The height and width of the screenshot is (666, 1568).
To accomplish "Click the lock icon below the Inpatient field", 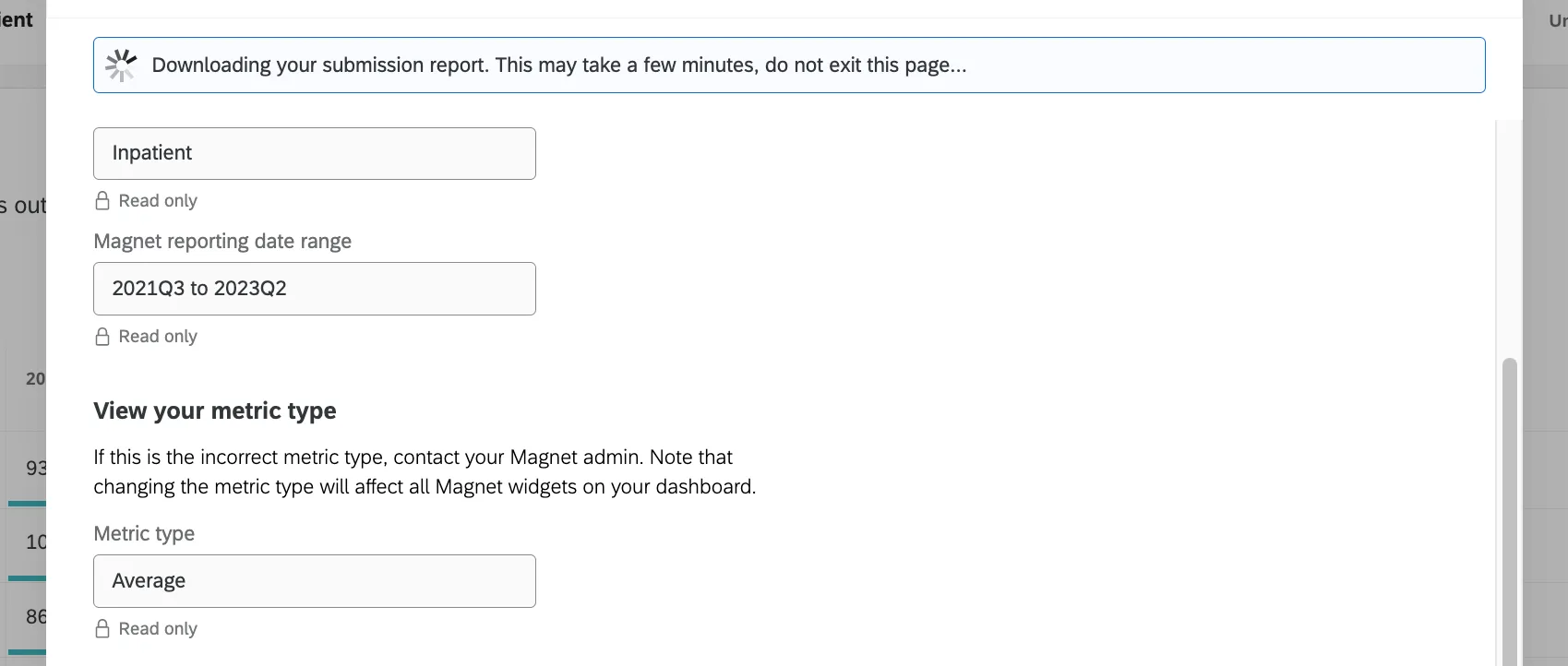I will click(102, 201).
